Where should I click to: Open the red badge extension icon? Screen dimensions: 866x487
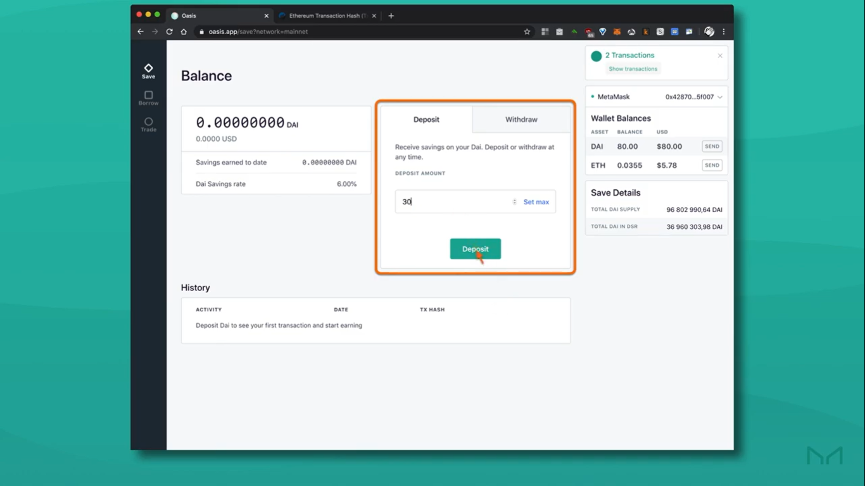pos(589,33)
